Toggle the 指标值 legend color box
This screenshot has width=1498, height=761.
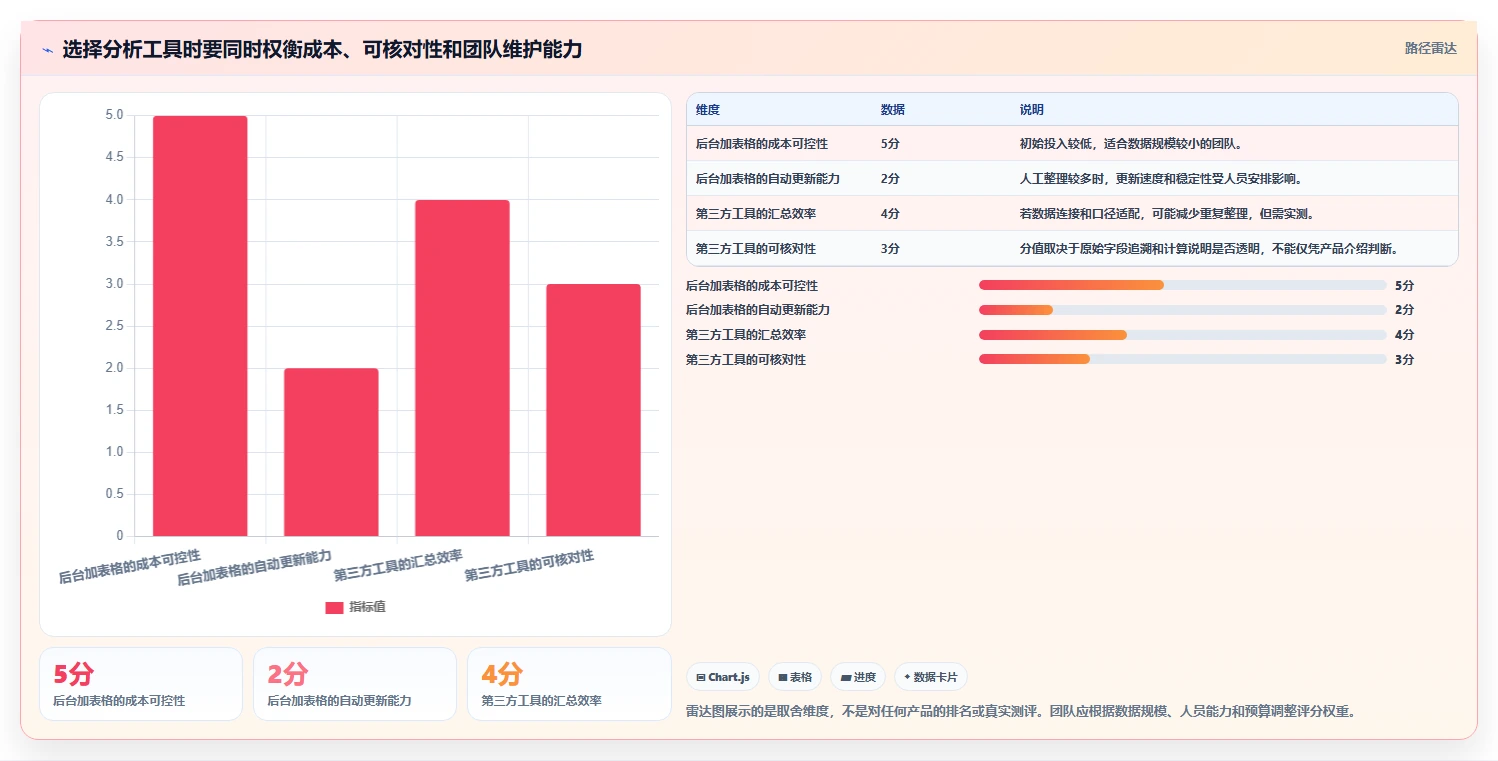tap(334, 608)
